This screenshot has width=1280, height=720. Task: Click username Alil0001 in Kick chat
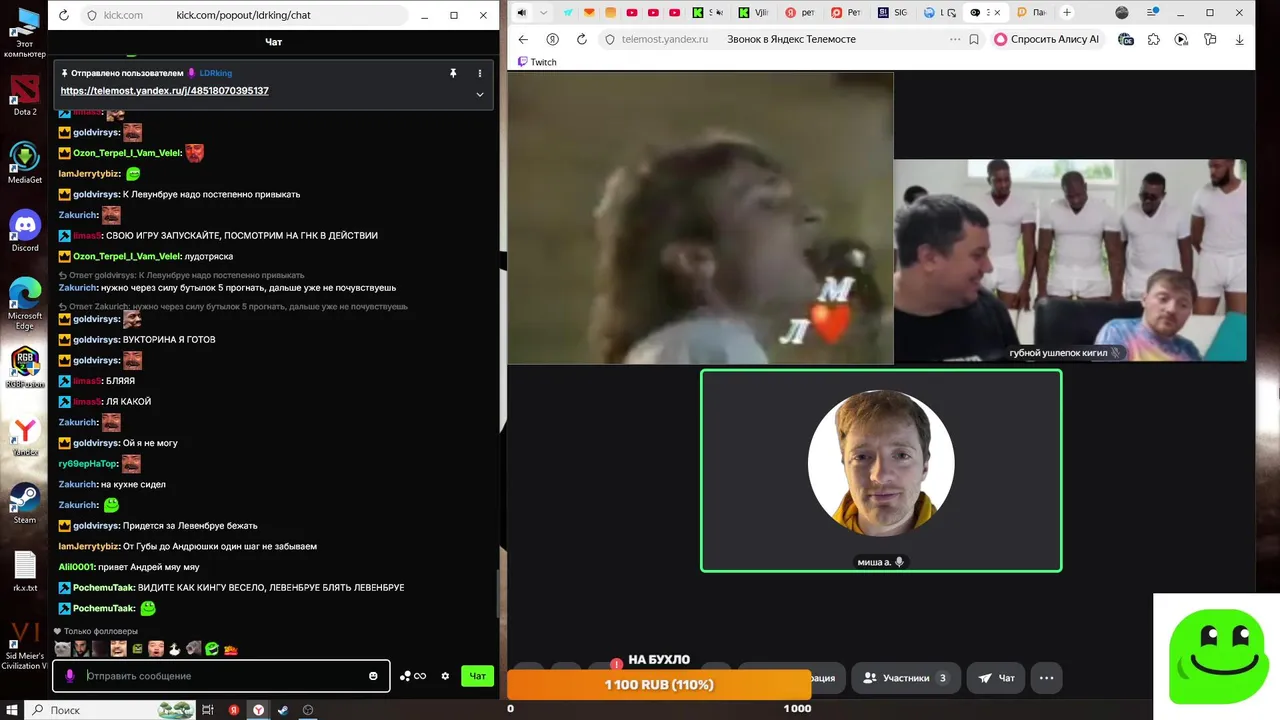tap(76, 567)
